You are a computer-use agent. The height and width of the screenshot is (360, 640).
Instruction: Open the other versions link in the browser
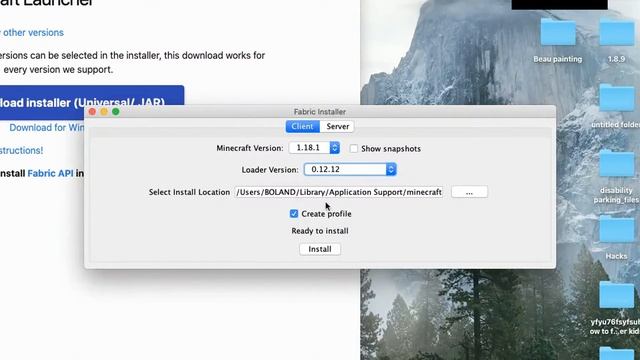pos(33,33)
